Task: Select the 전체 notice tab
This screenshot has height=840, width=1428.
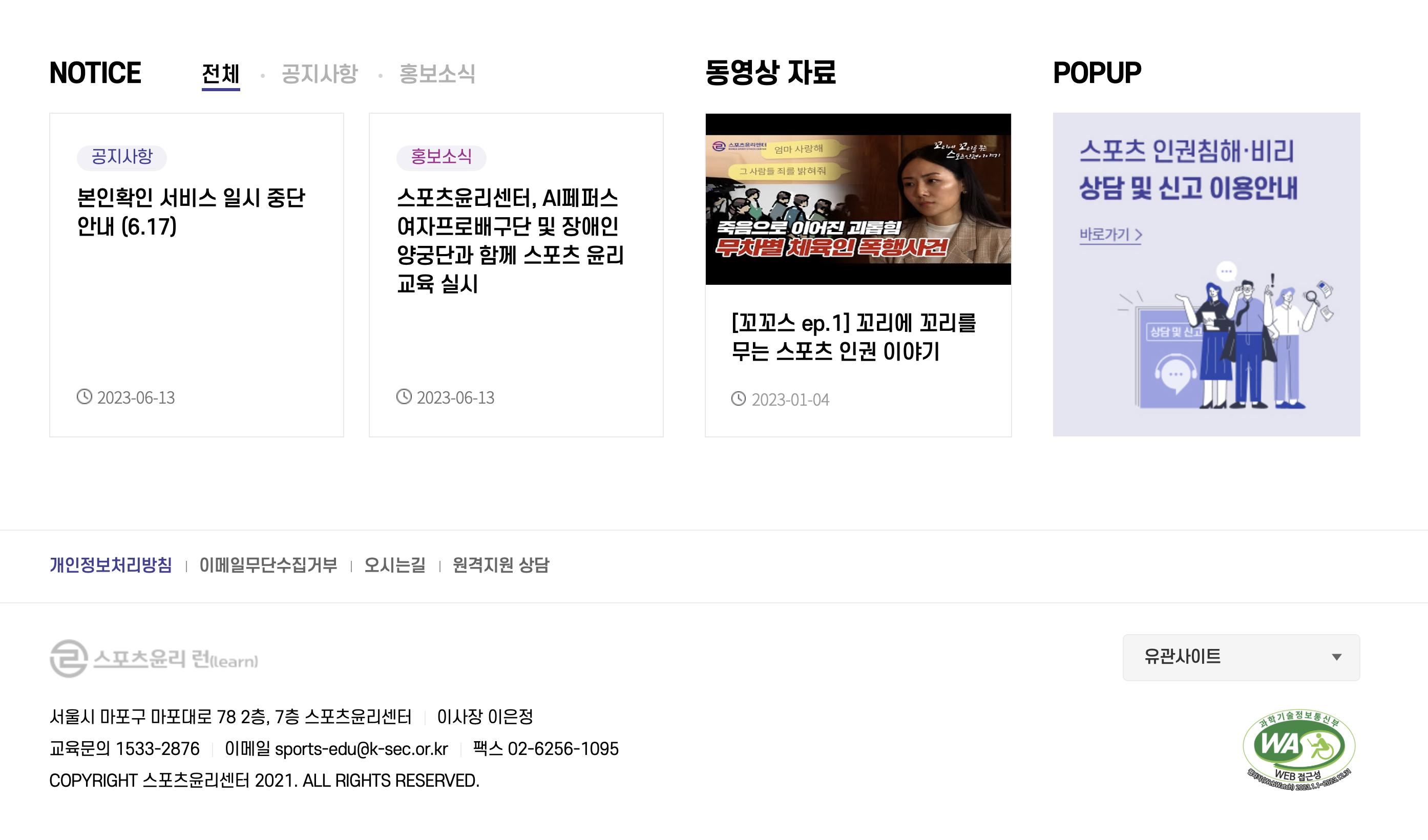Action: 220,74
